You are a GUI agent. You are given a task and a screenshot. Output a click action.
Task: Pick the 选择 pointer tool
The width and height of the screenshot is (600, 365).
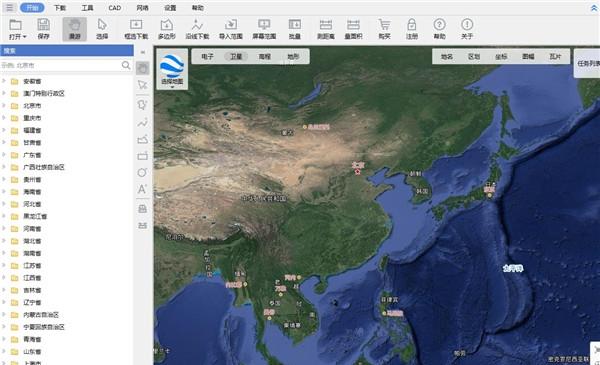(102, 29)
